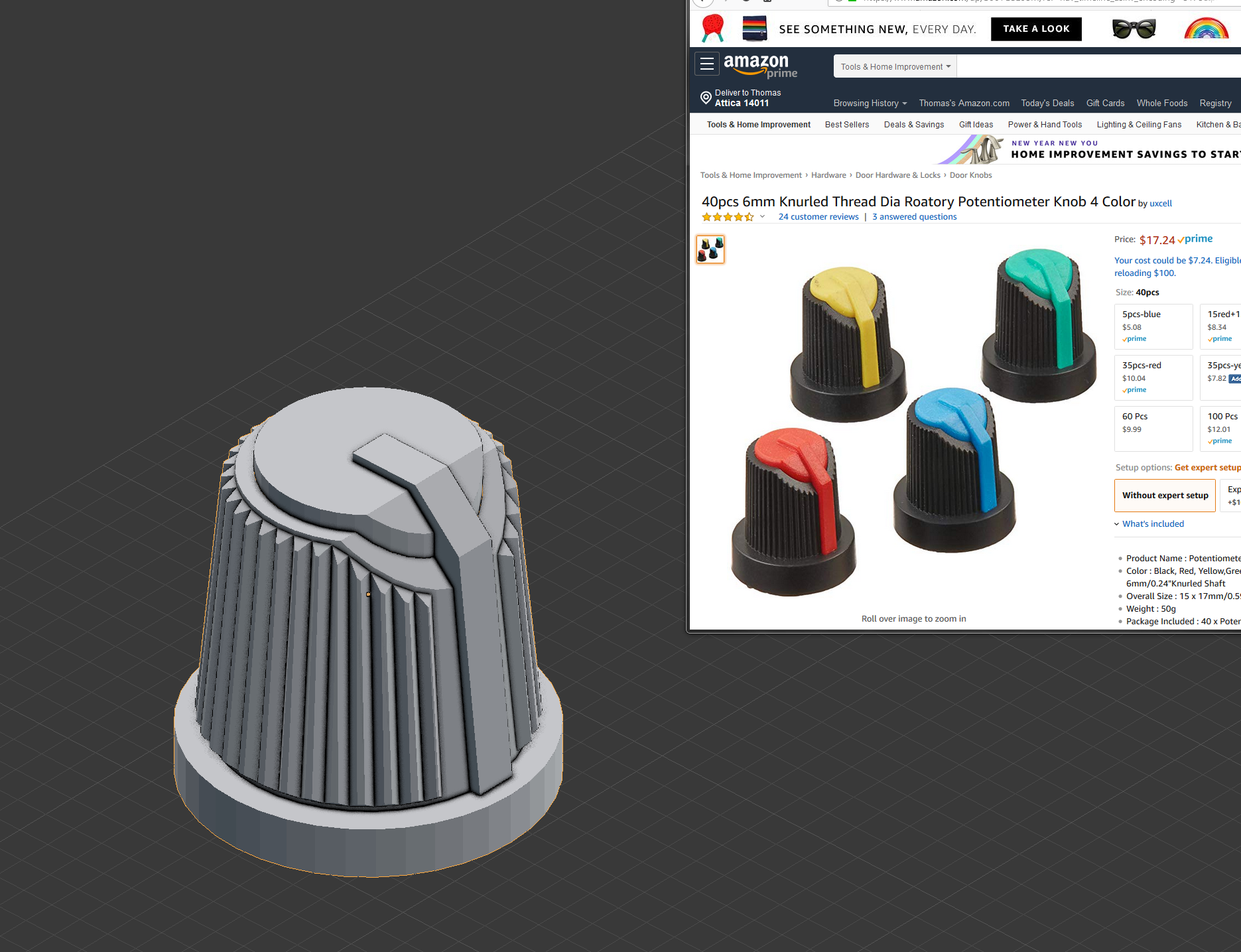Click the 'Weight : 50g' bullet text
The image size is (1241, 952).
coord(1151,609)
